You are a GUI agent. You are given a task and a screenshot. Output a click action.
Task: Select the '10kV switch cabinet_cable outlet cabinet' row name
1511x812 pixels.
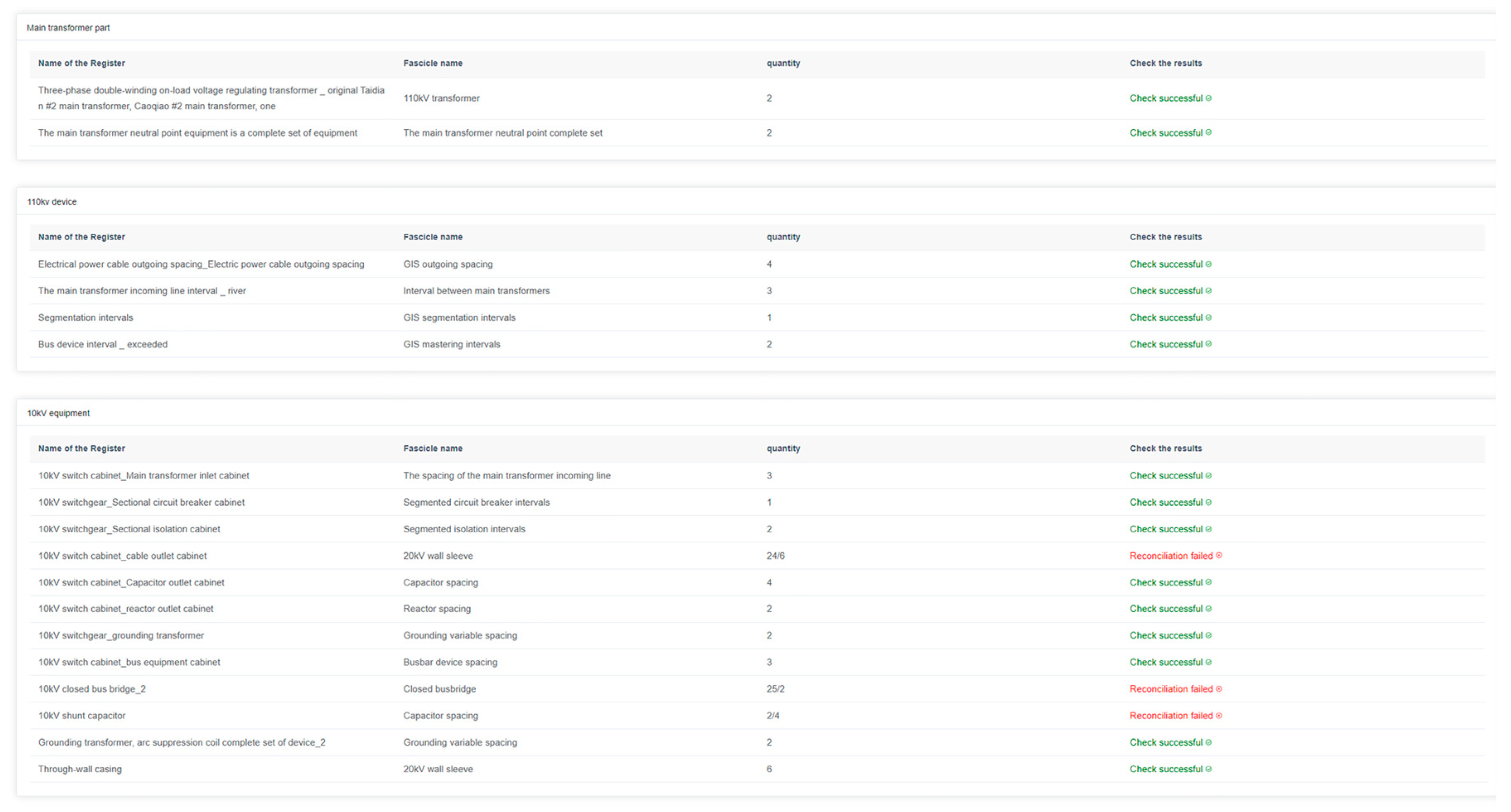(122, 556)
